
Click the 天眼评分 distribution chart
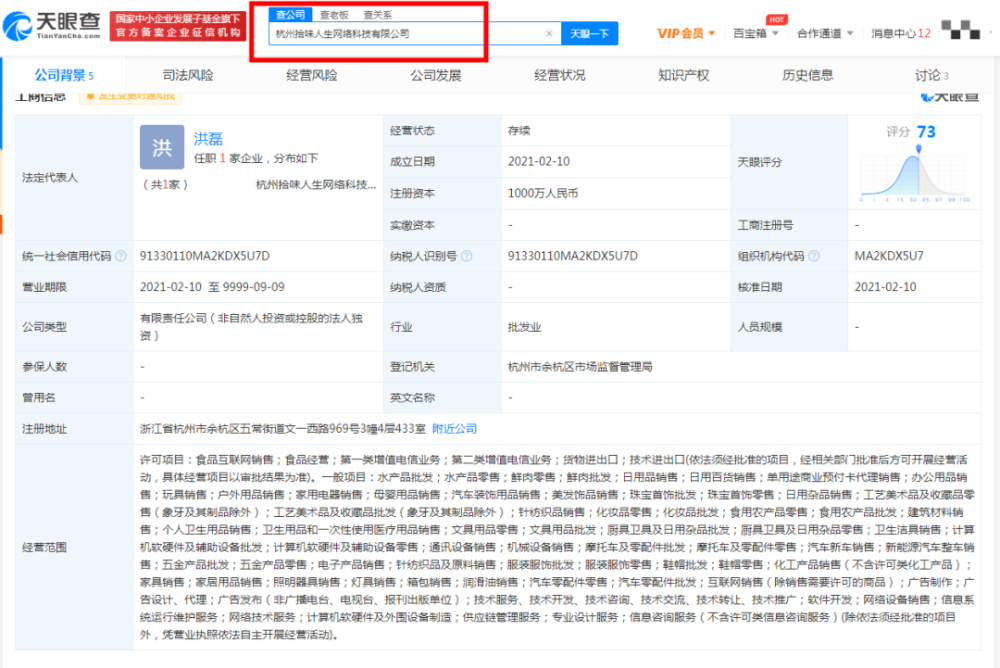[915, 174]
